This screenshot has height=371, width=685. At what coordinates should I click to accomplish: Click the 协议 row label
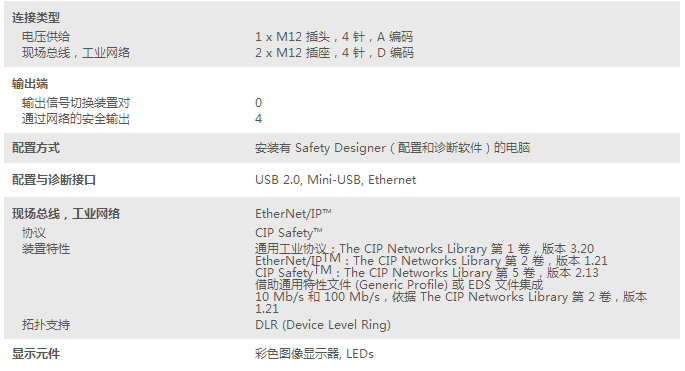coord(34,233)
